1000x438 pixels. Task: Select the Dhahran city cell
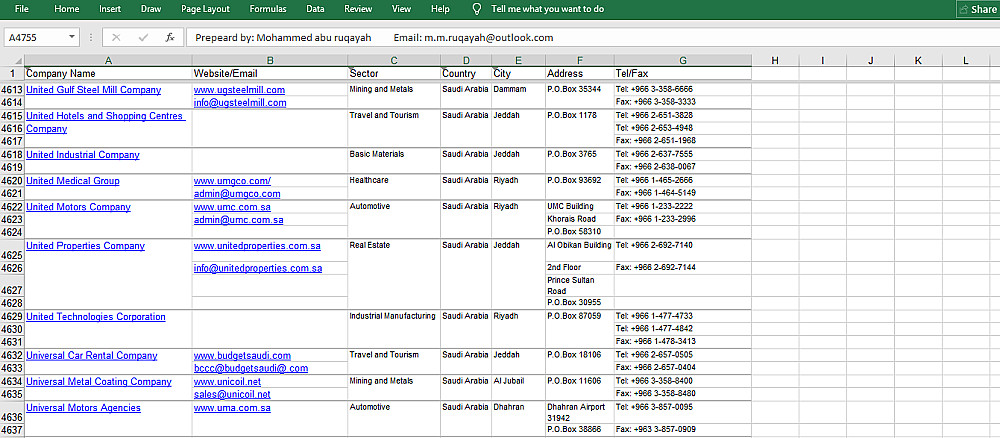tap(518, 418)
